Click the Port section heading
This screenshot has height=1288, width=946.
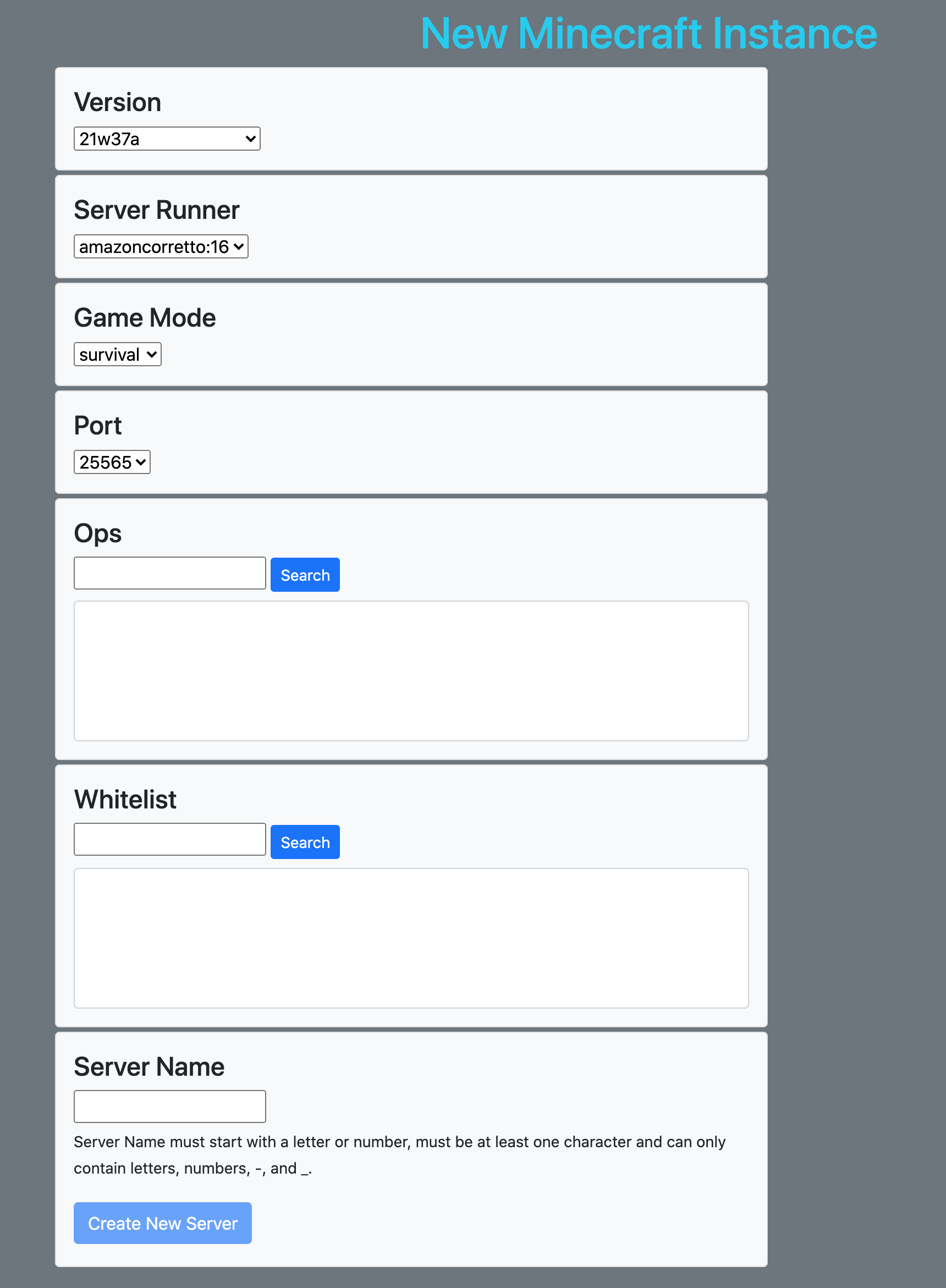click(x=98, y=425)
